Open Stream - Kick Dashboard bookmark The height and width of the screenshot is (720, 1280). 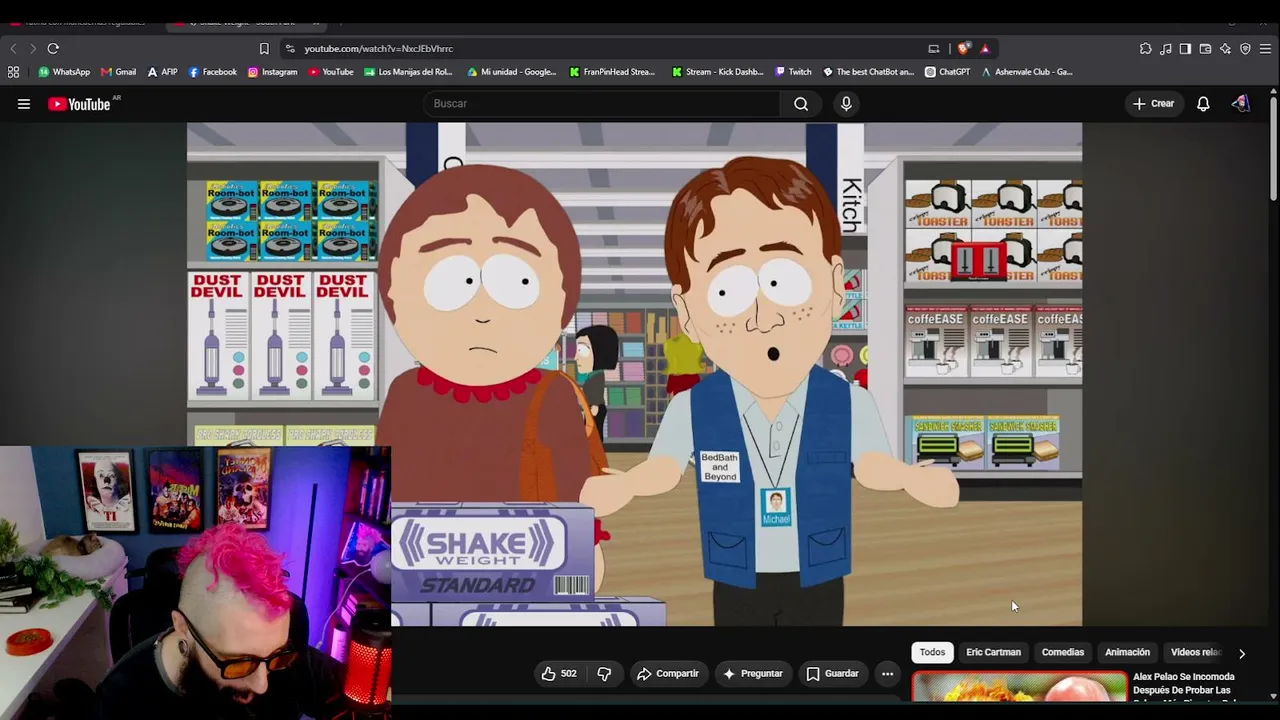718,72
